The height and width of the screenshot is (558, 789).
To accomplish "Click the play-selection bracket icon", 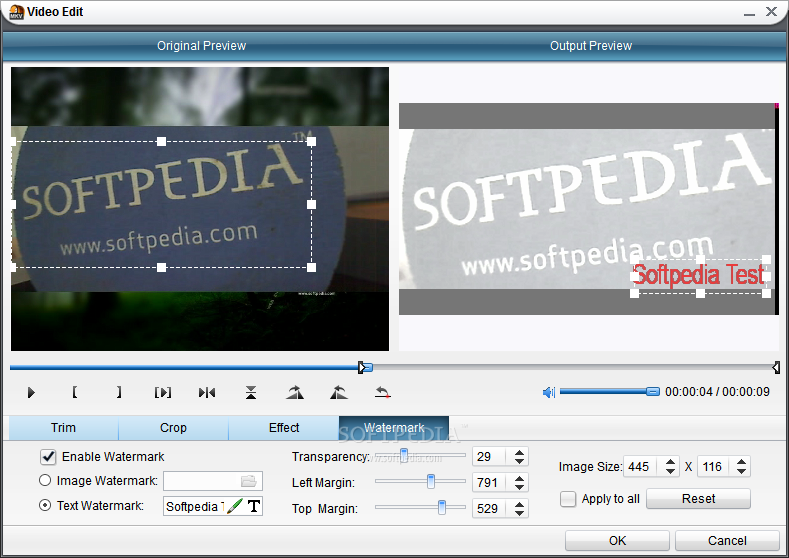I will [163, 392].
